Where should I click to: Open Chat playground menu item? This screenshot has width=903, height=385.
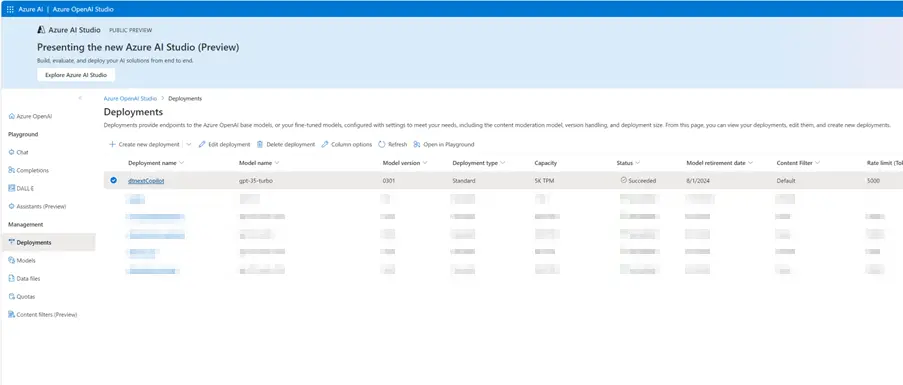click(x=22, y=153)
